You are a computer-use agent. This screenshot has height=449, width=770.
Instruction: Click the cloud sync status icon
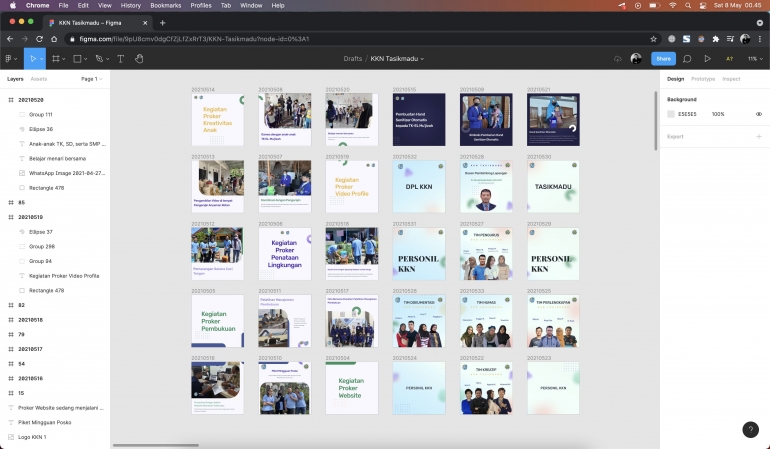point(617,58)
